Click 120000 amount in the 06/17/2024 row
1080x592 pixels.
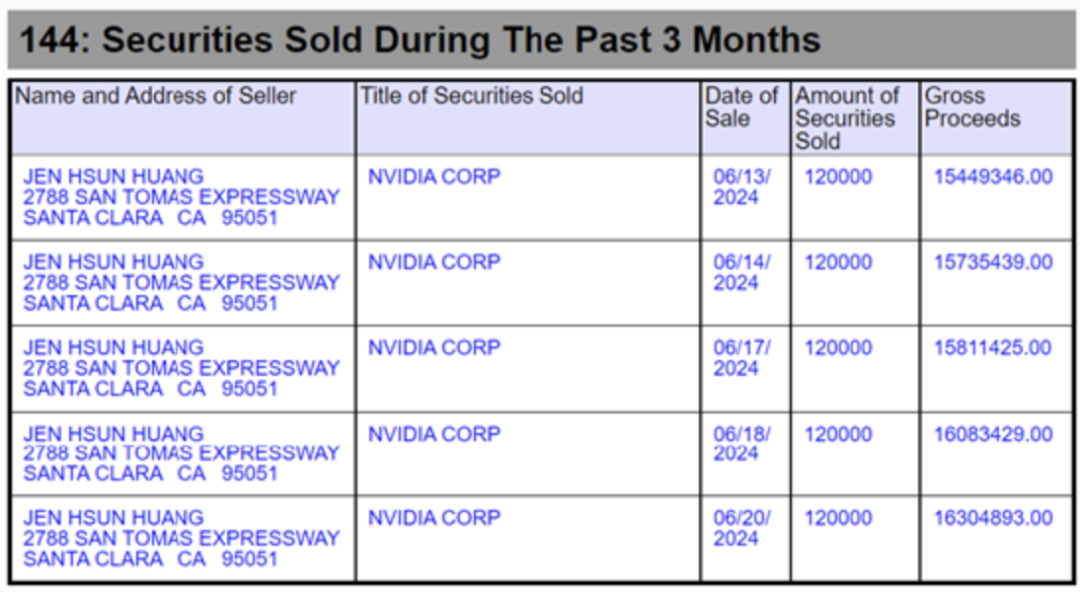[x=838, y=348]
